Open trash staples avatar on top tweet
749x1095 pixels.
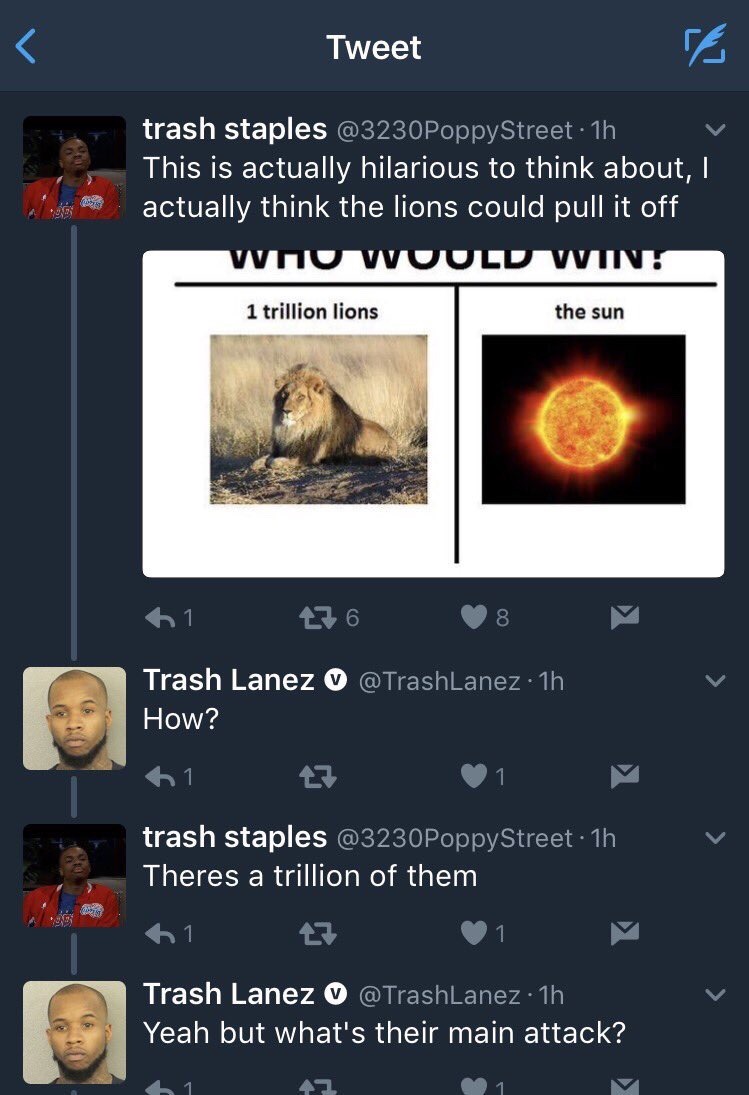point(75,168)
